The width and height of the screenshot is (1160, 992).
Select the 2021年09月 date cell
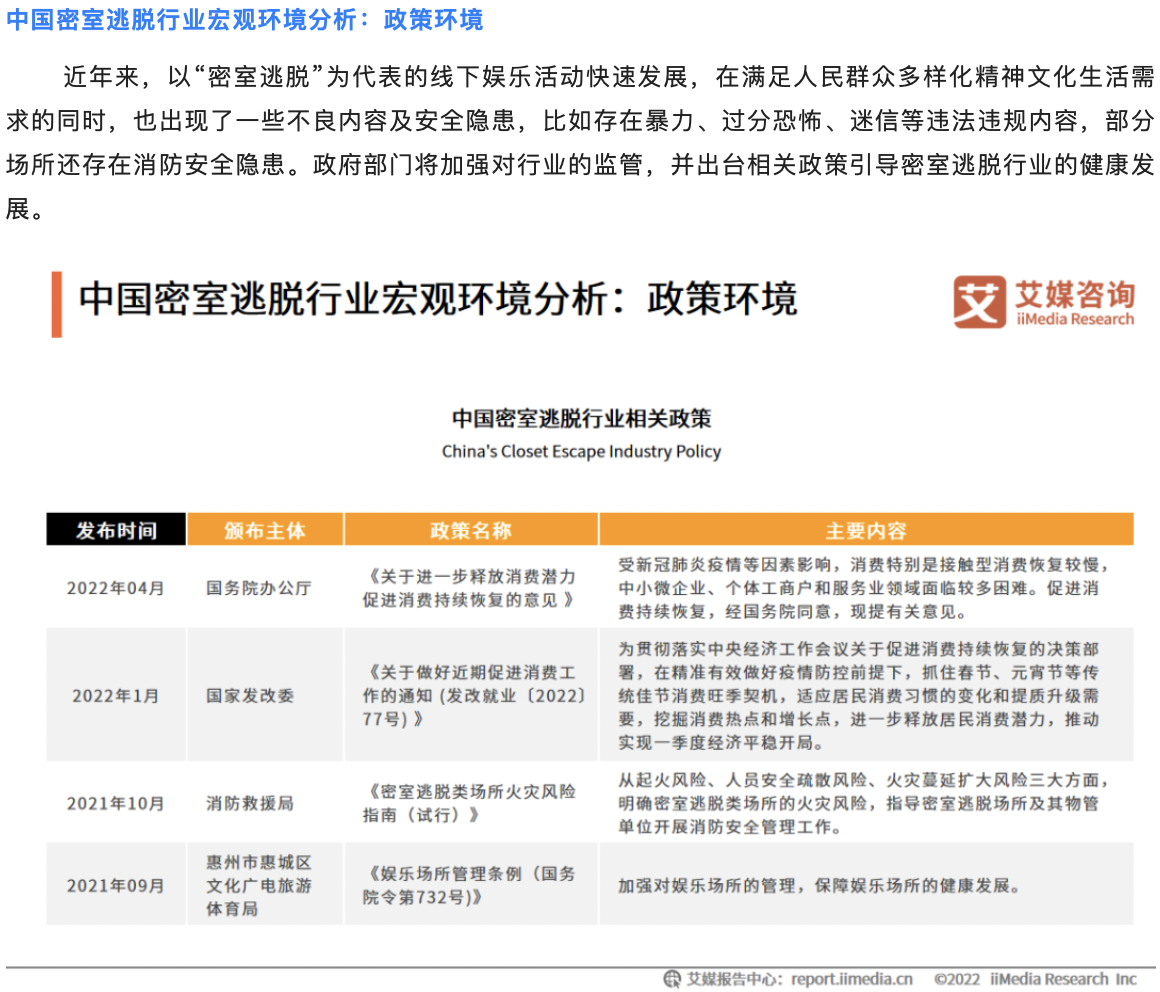115,885
